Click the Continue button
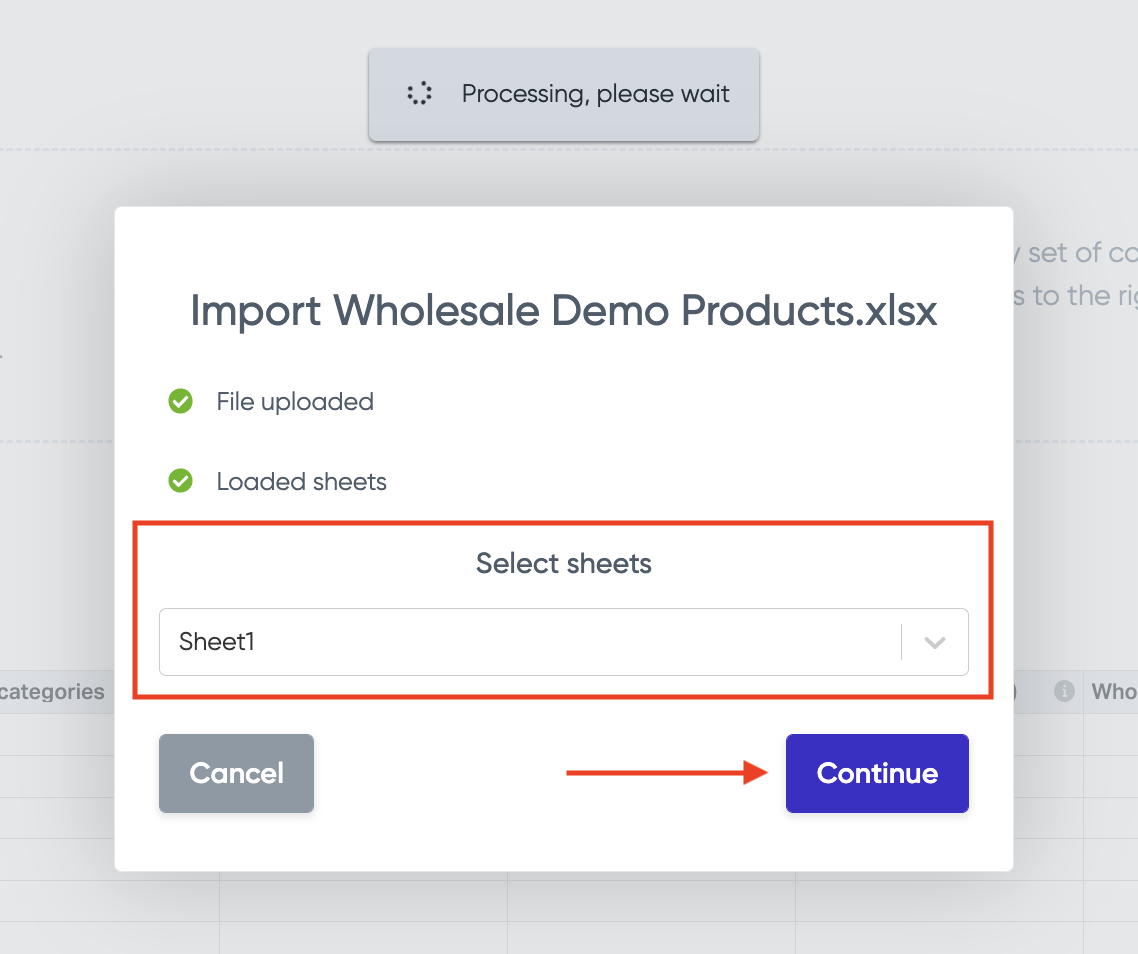This screenshot has width=1138, height=954. (x=877, y=773)
